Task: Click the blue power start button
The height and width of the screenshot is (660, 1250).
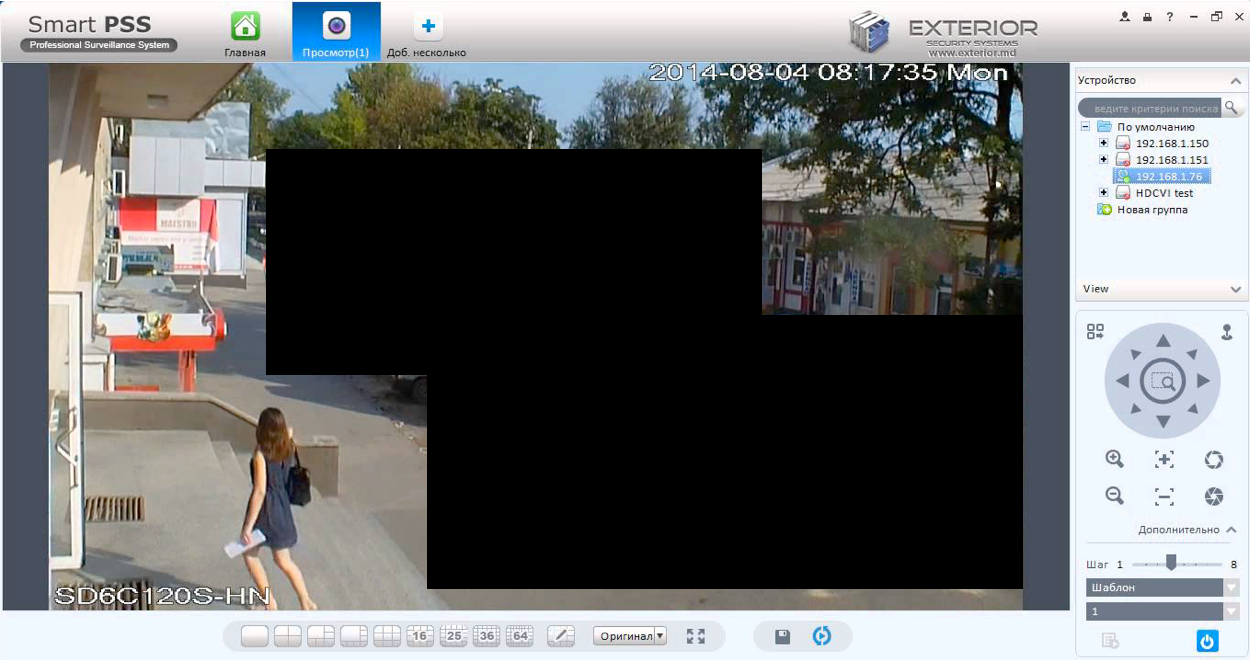Action: 1207,641
